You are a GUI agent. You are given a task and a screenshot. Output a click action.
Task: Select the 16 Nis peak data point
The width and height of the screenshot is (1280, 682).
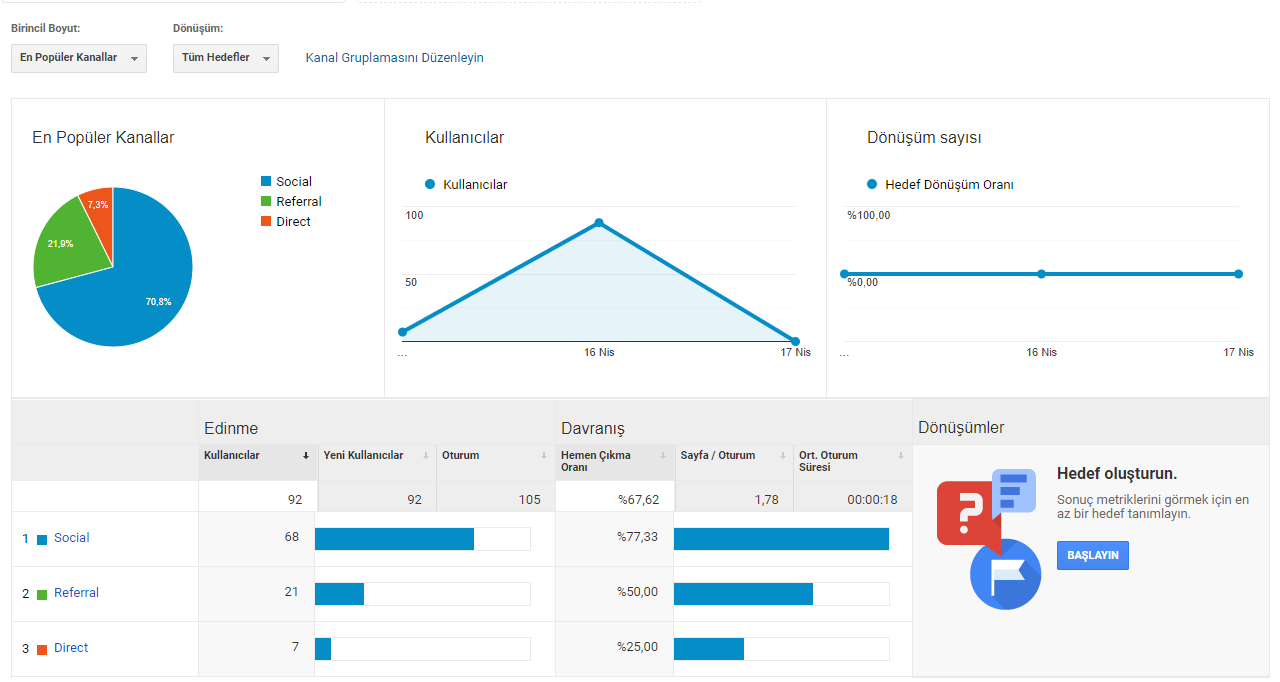click(x=599, y=222)
